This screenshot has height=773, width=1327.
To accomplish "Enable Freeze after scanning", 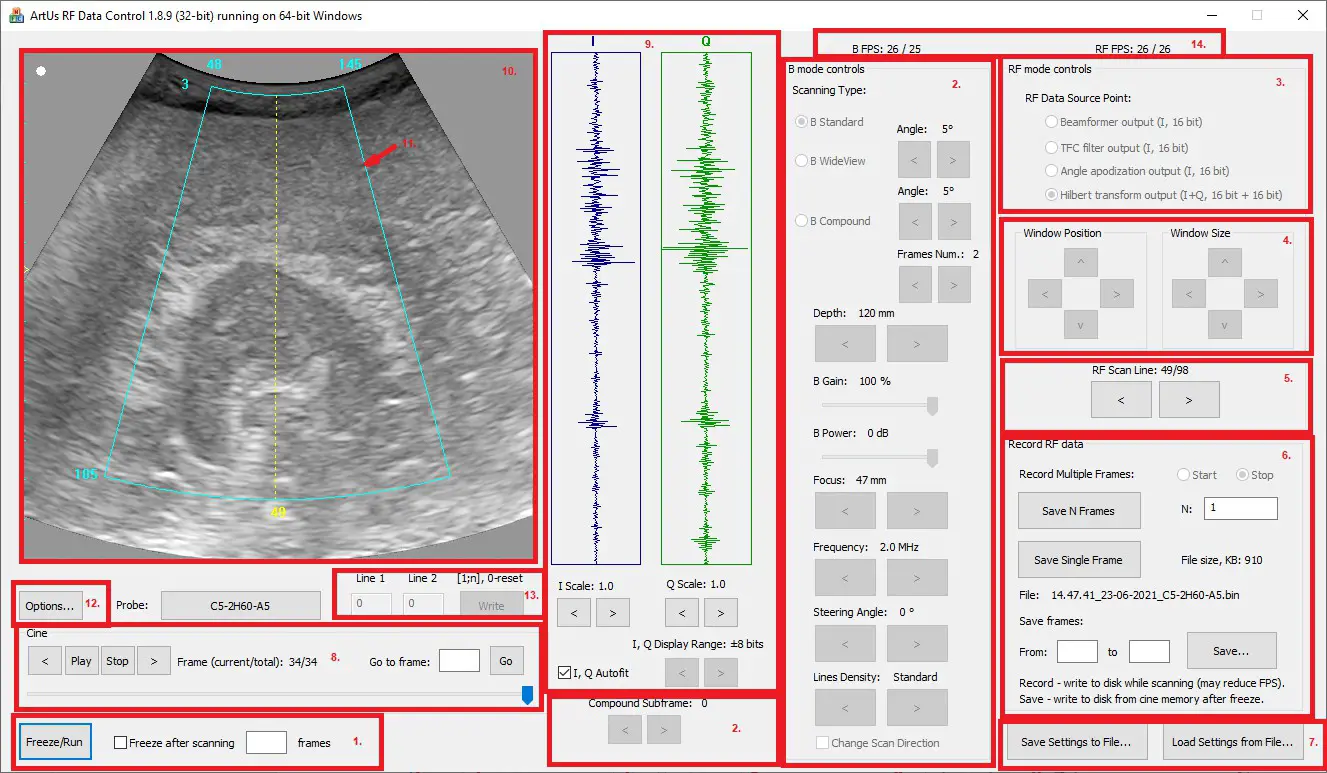I will [121, 741].
